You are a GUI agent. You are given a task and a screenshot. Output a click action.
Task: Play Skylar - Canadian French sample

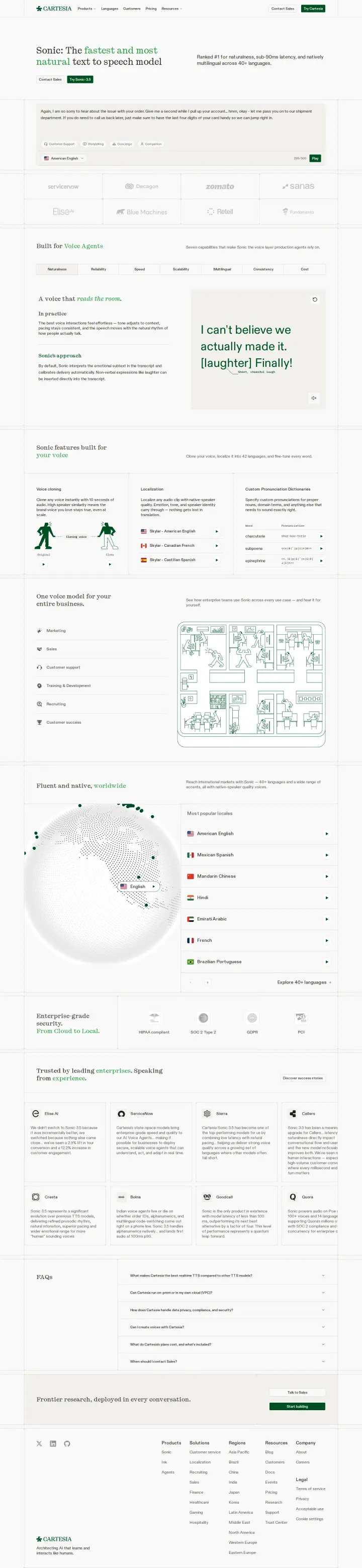tap(217, 545)
